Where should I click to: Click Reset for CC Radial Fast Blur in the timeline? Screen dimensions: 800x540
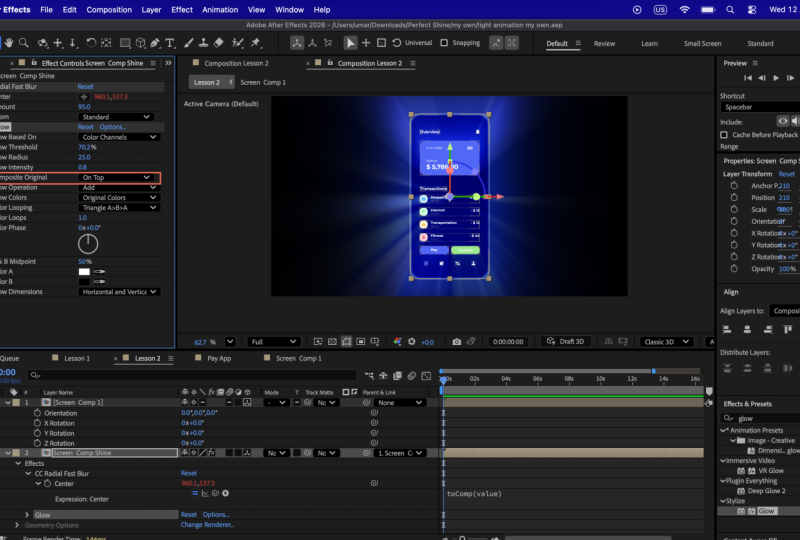(189, 473)
